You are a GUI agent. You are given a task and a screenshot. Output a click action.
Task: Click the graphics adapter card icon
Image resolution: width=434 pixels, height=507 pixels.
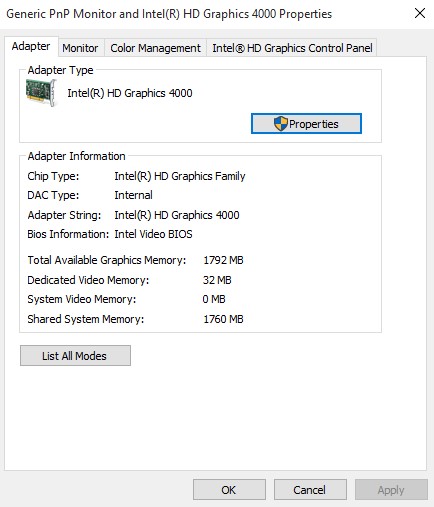41,93
